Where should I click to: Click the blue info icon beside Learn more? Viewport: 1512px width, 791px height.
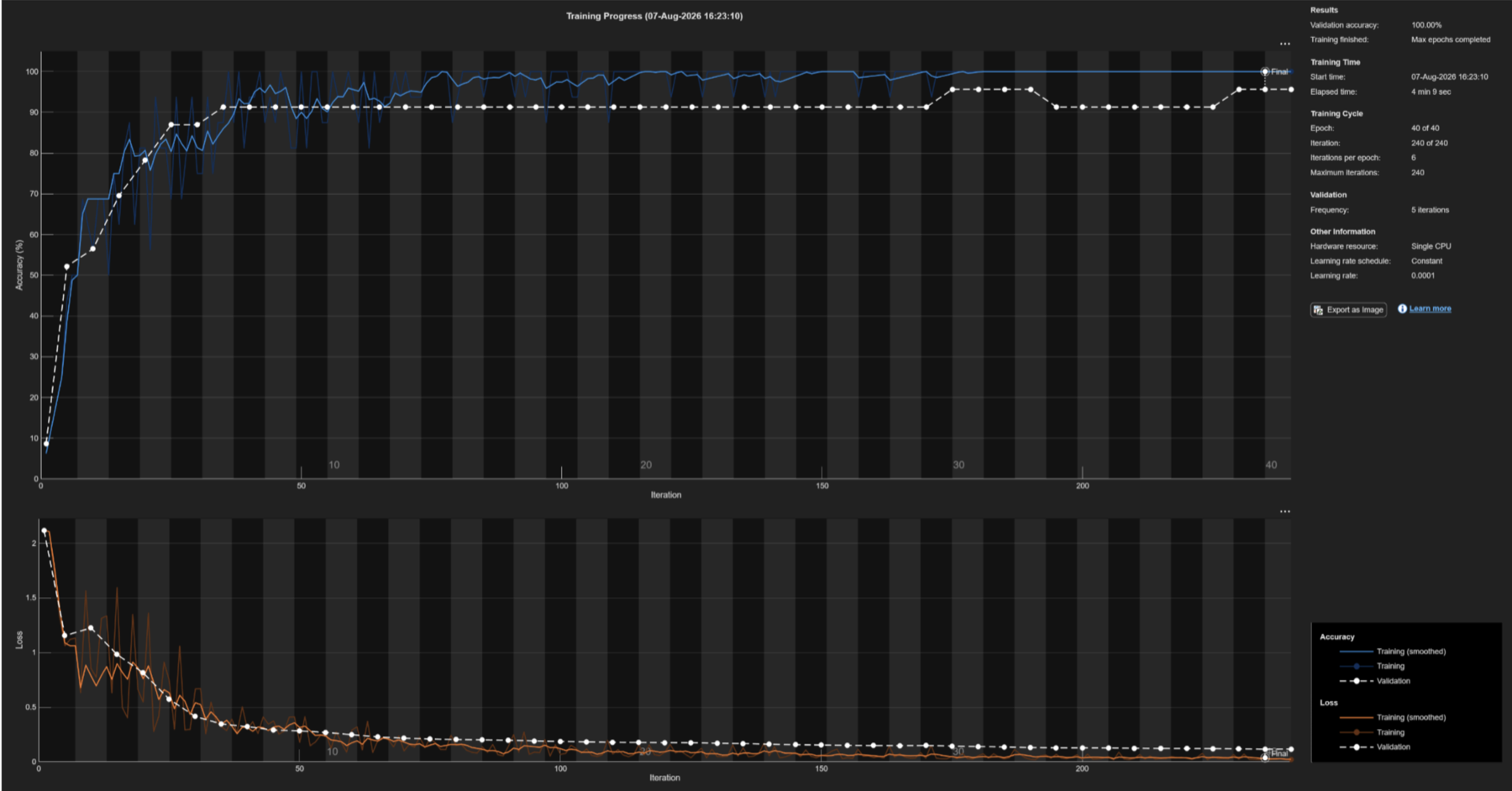click(x=1402, y=309)
